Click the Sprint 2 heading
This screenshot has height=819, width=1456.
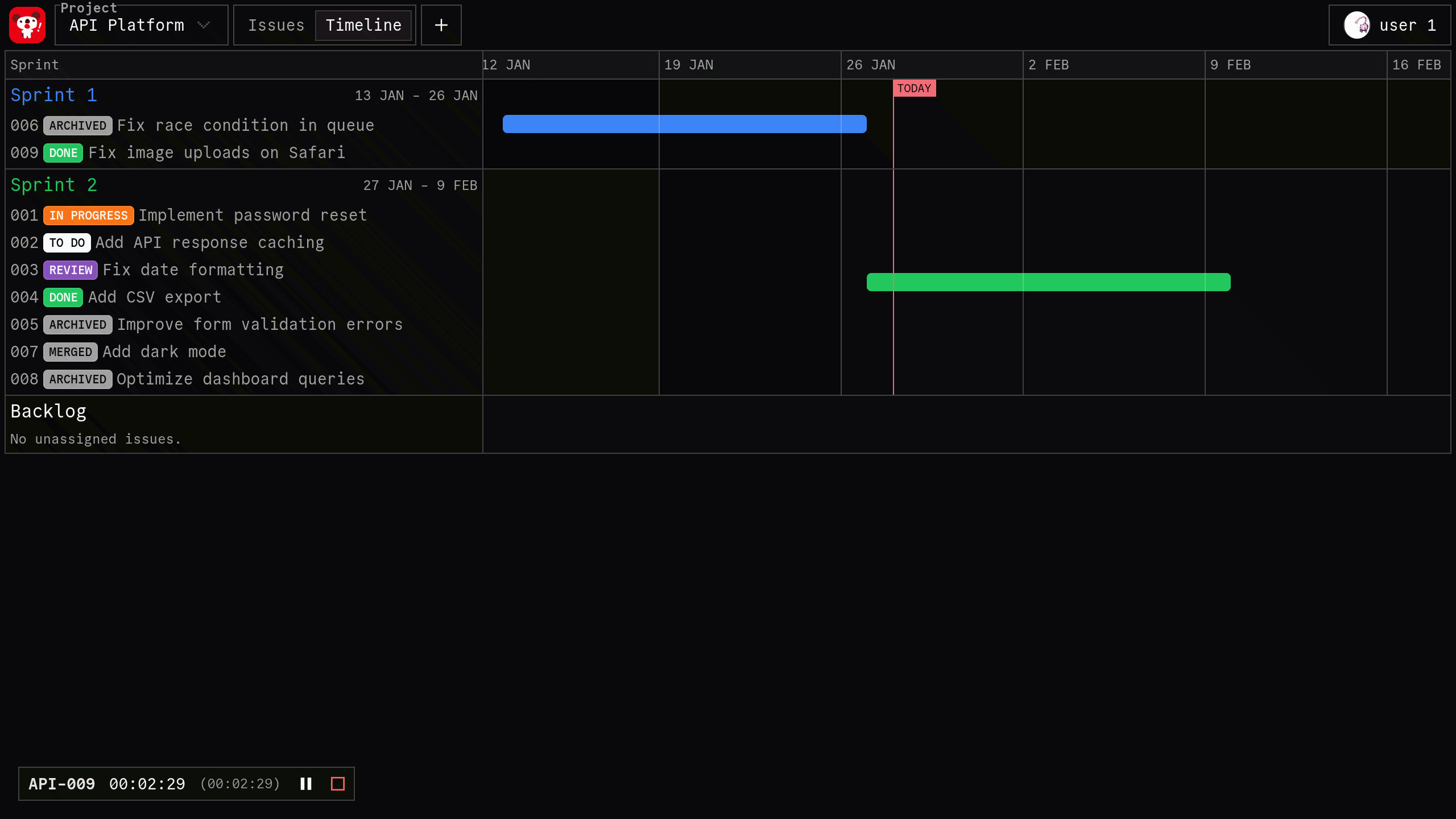pyautogui.click(x=54, y=185)
